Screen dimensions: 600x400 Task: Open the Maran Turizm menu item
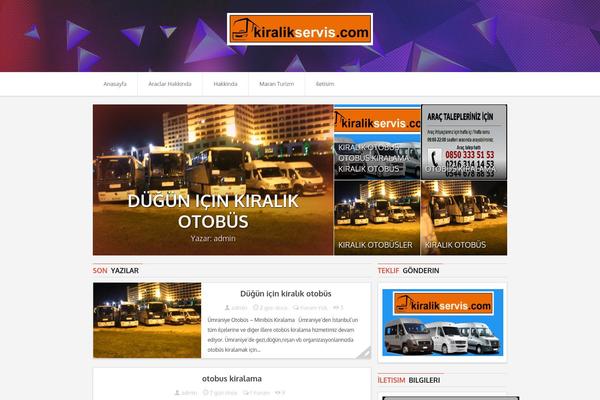277,84
